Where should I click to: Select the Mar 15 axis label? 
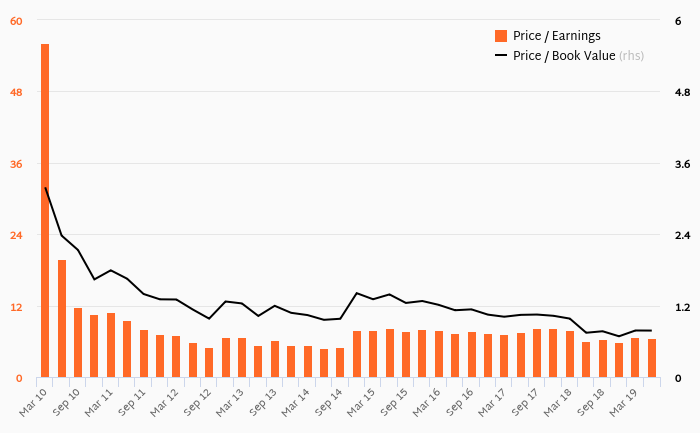[361, 402]
